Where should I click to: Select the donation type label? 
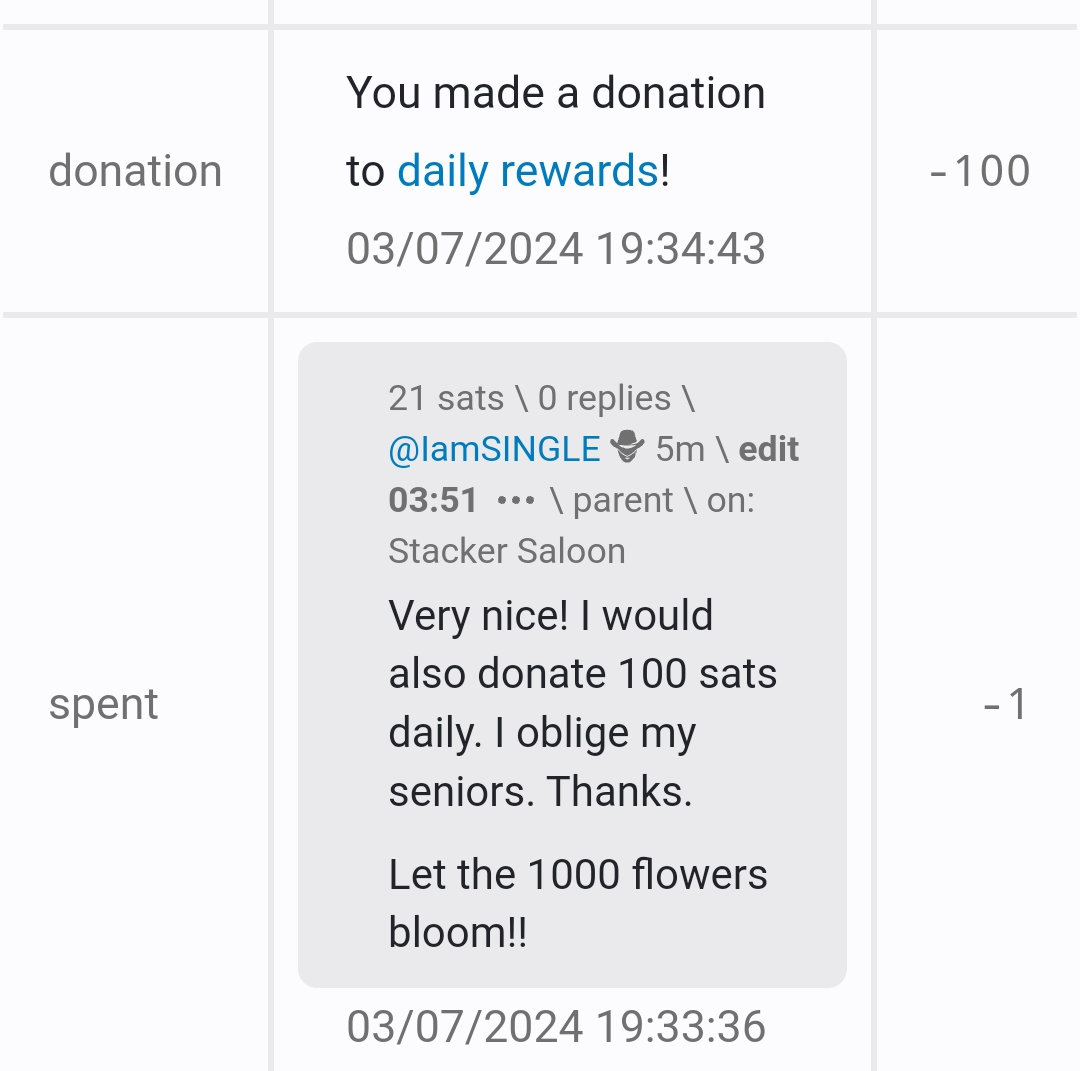pos(135,171)
